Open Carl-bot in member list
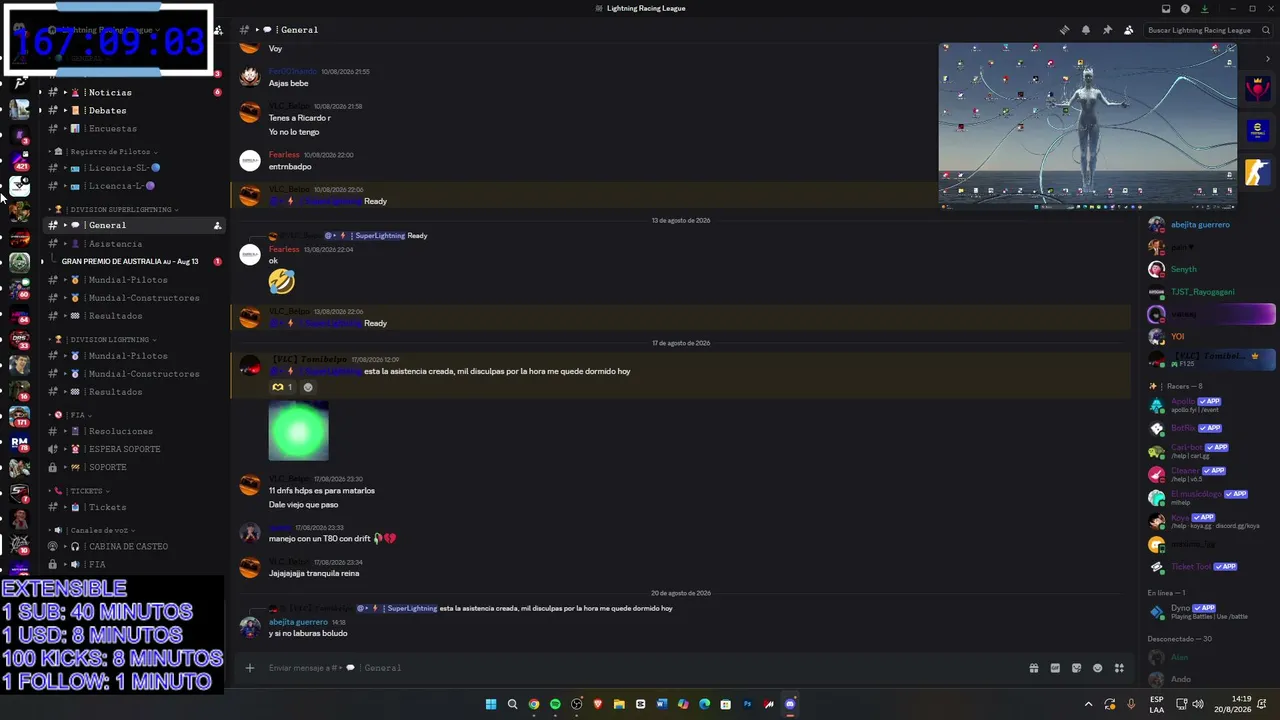 (1211, 451)
